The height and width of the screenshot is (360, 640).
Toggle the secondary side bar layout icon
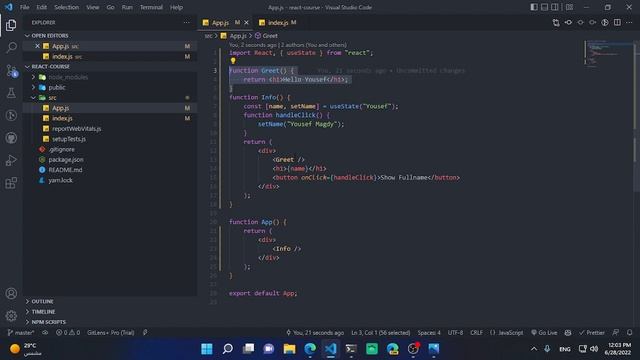coord(555,7)
